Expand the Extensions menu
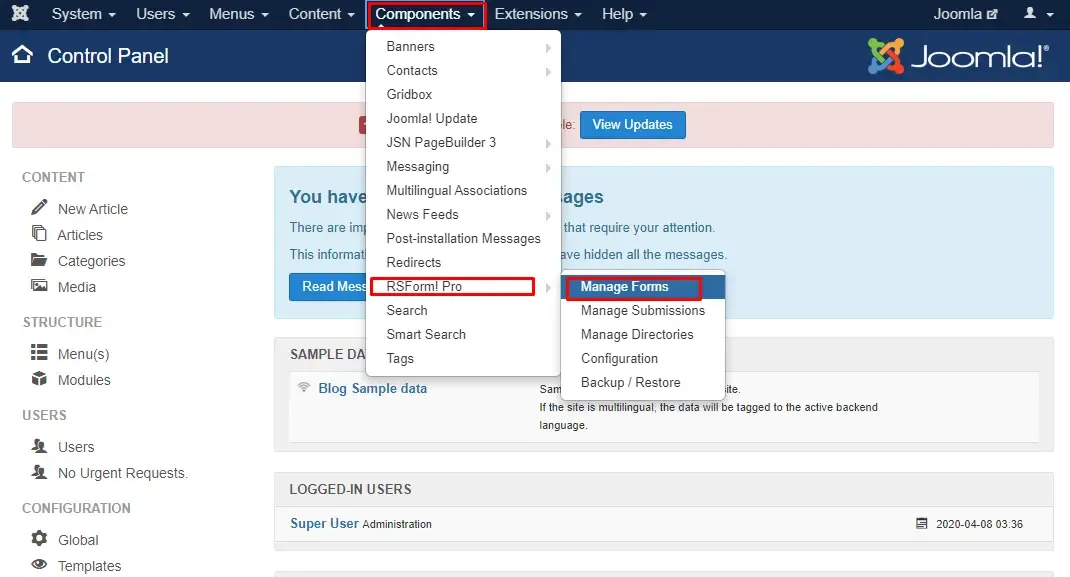The width and height of the screenshot is (1070, 577). point(538,14)
